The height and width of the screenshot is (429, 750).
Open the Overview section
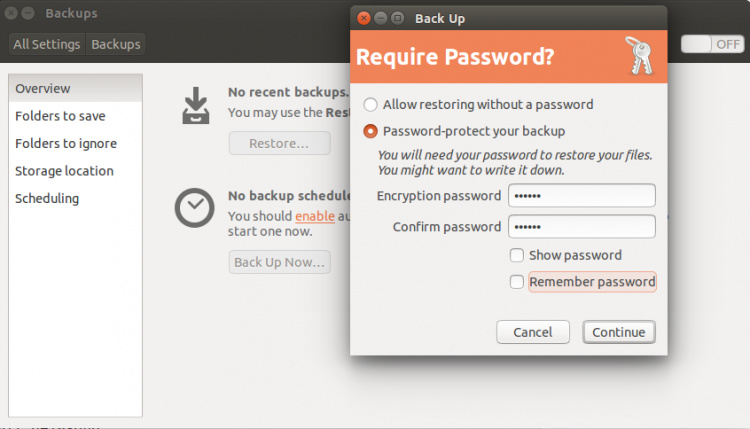click(75, 89)
